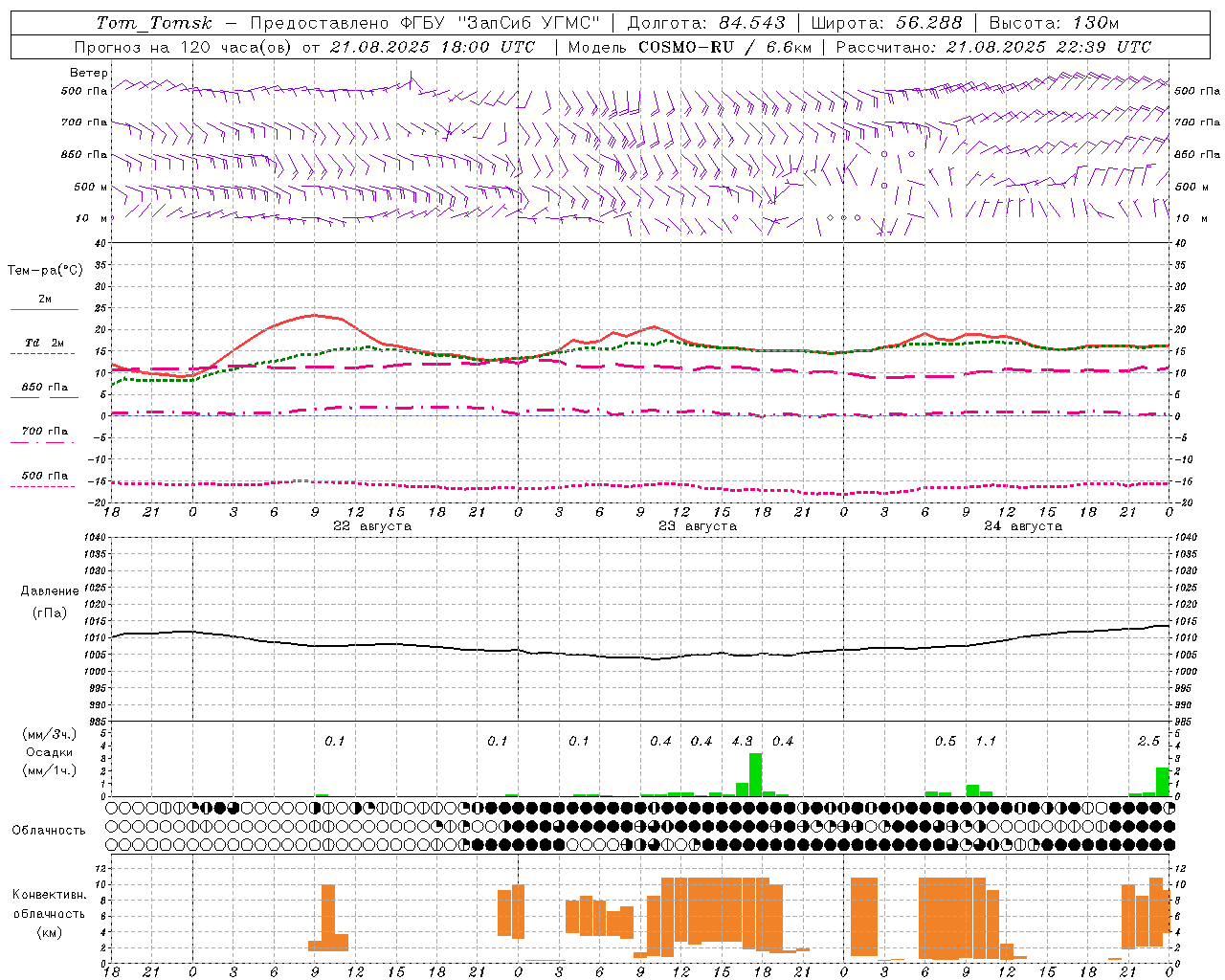Click the 23 августа date label
This screenshot has width=1225, height=980.
pos(698,526)
